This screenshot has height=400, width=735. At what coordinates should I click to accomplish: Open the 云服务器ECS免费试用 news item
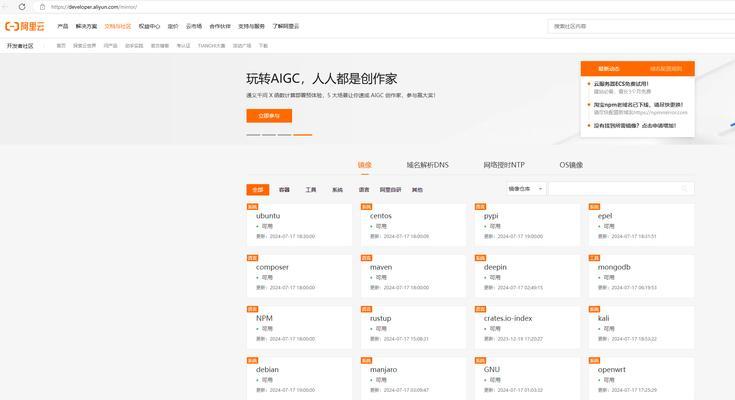click(621, 84)
